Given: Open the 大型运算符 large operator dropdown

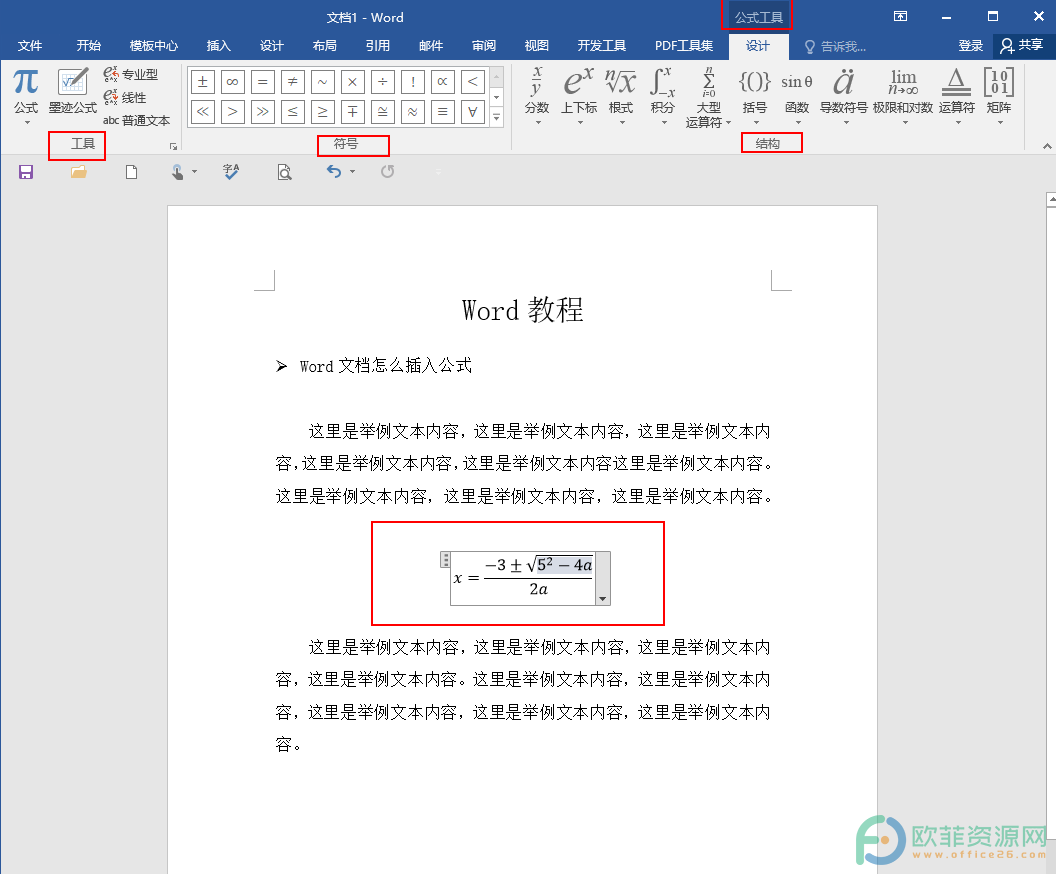Looking at the screenshot, I should click(708, 97).
